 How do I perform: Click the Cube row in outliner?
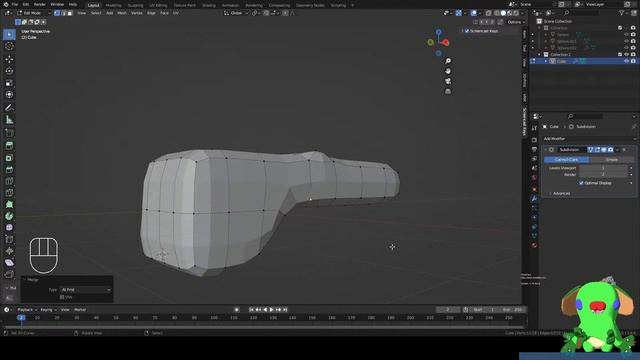[x=584, y=61]
